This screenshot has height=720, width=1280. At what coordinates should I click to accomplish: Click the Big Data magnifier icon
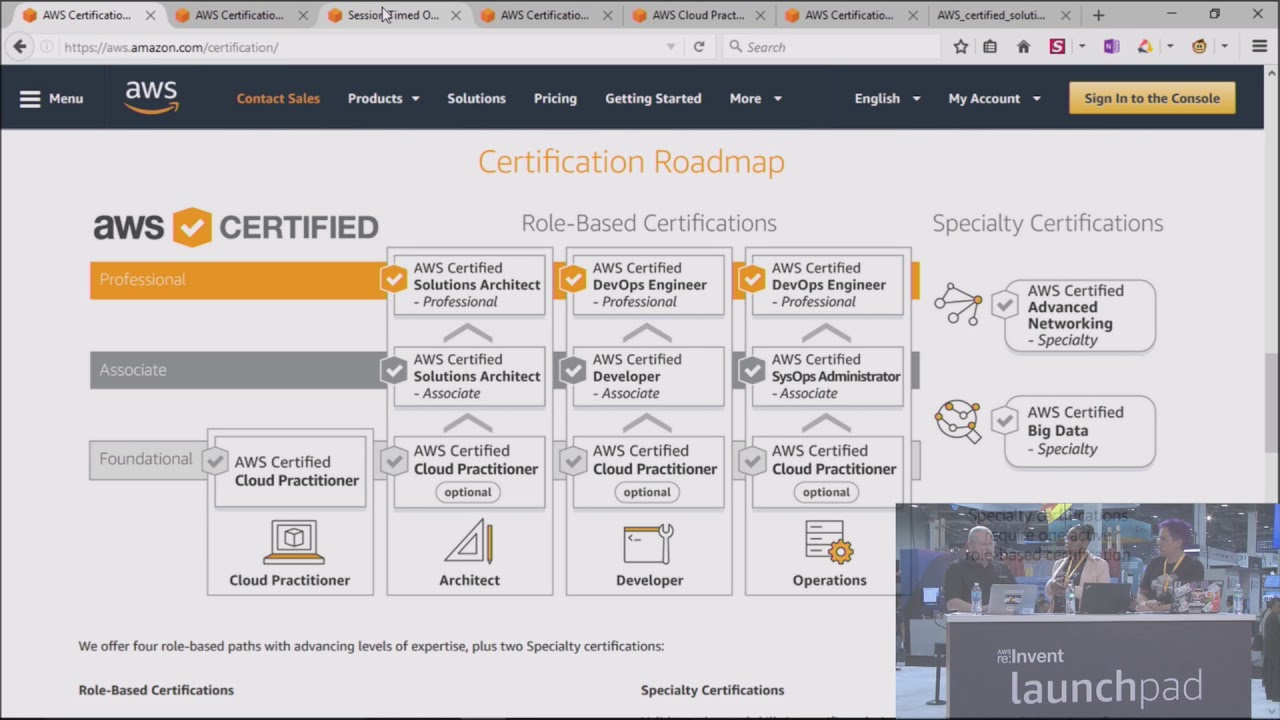tap(958, 421)
